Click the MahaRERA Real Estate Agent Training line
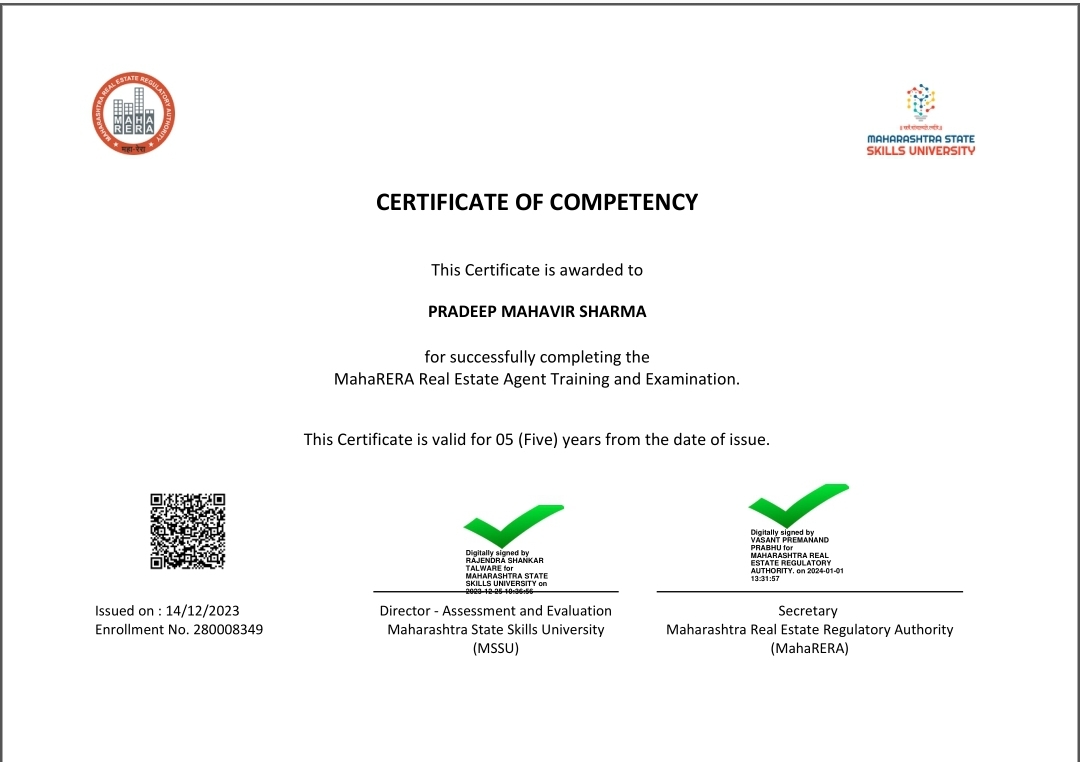The image size is (1080, 762). click(537, 379)
